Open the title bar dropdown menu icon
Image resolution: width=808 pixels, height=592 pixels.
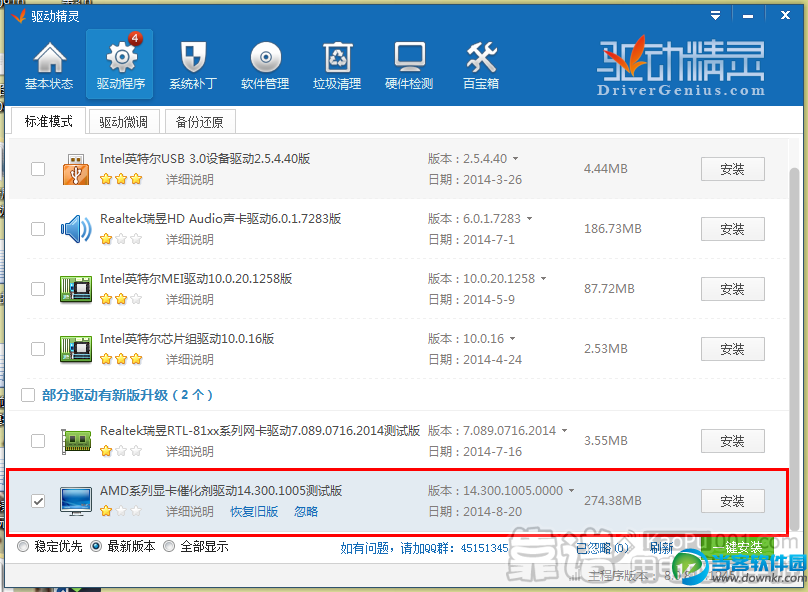click(x=716, y=15)
